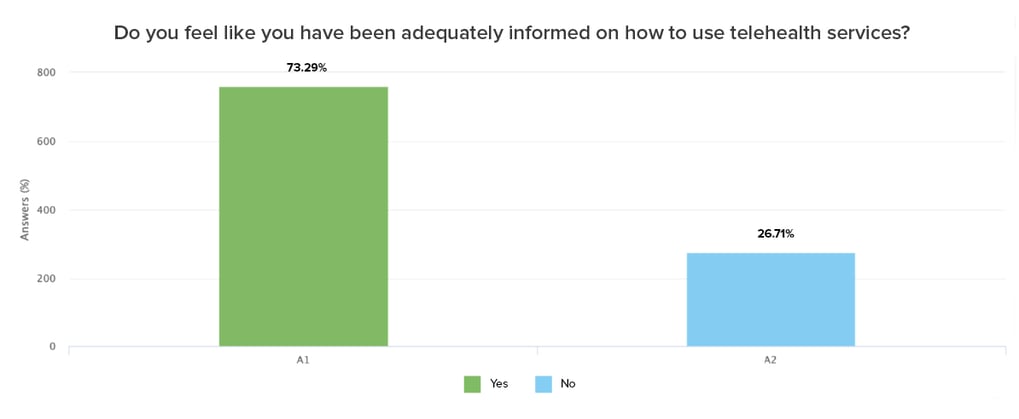The image size is (1019, 419).
Task: Click the top of the blue No bar
Action: [770, 255]
